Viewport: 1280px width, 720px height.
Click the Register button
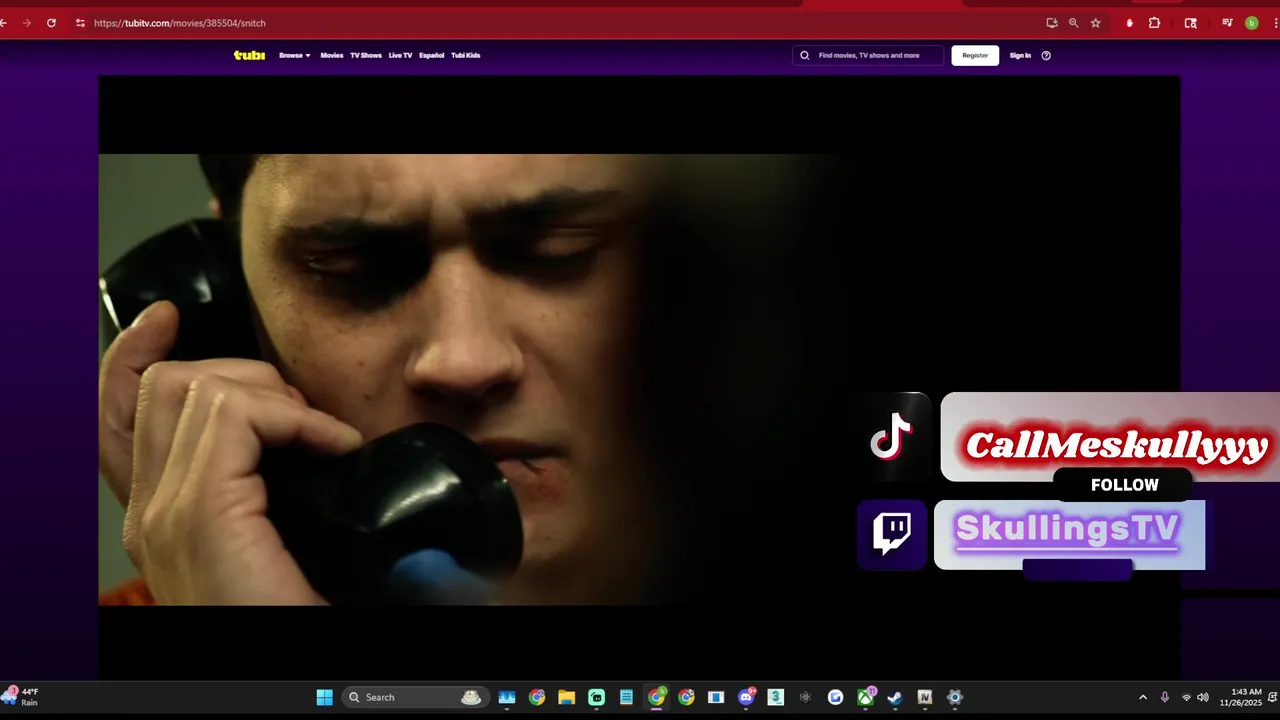975,55
